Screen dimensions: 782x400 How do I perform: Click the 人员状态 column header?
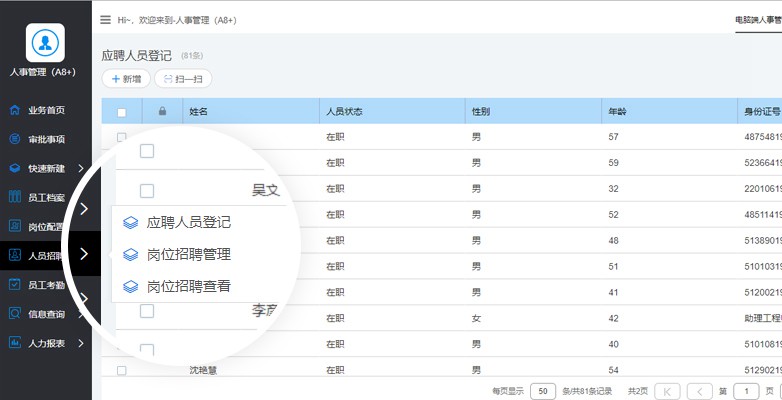(x=344, y=112)
